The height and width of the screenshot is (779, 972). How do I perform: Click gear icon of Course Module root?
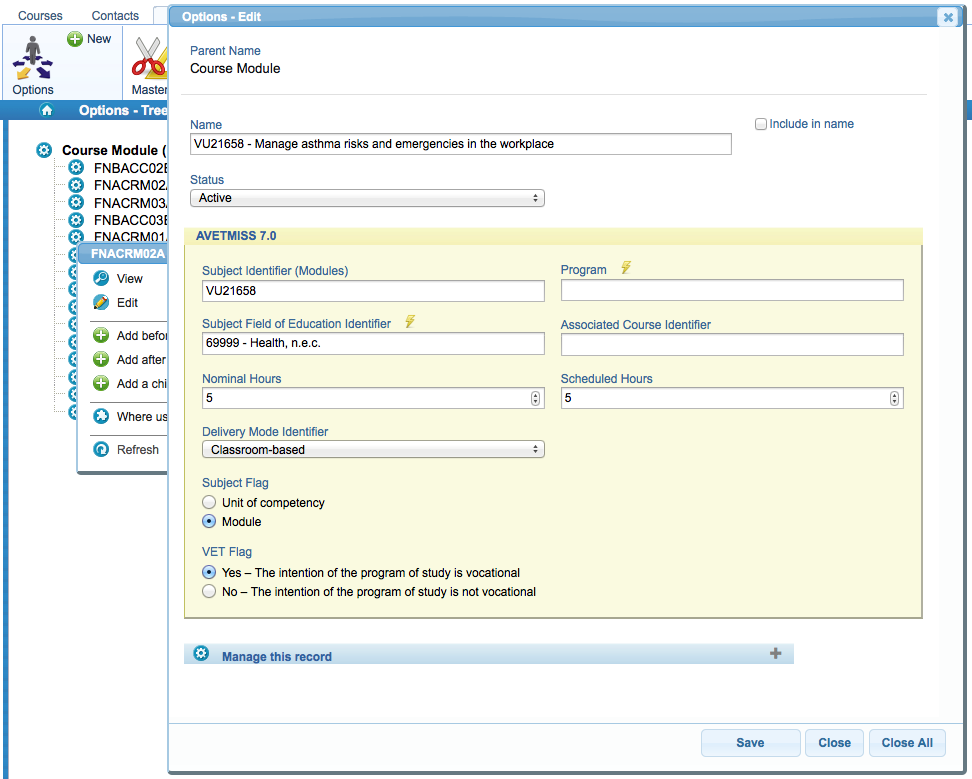pyautogui.click(x=43, y=150)
